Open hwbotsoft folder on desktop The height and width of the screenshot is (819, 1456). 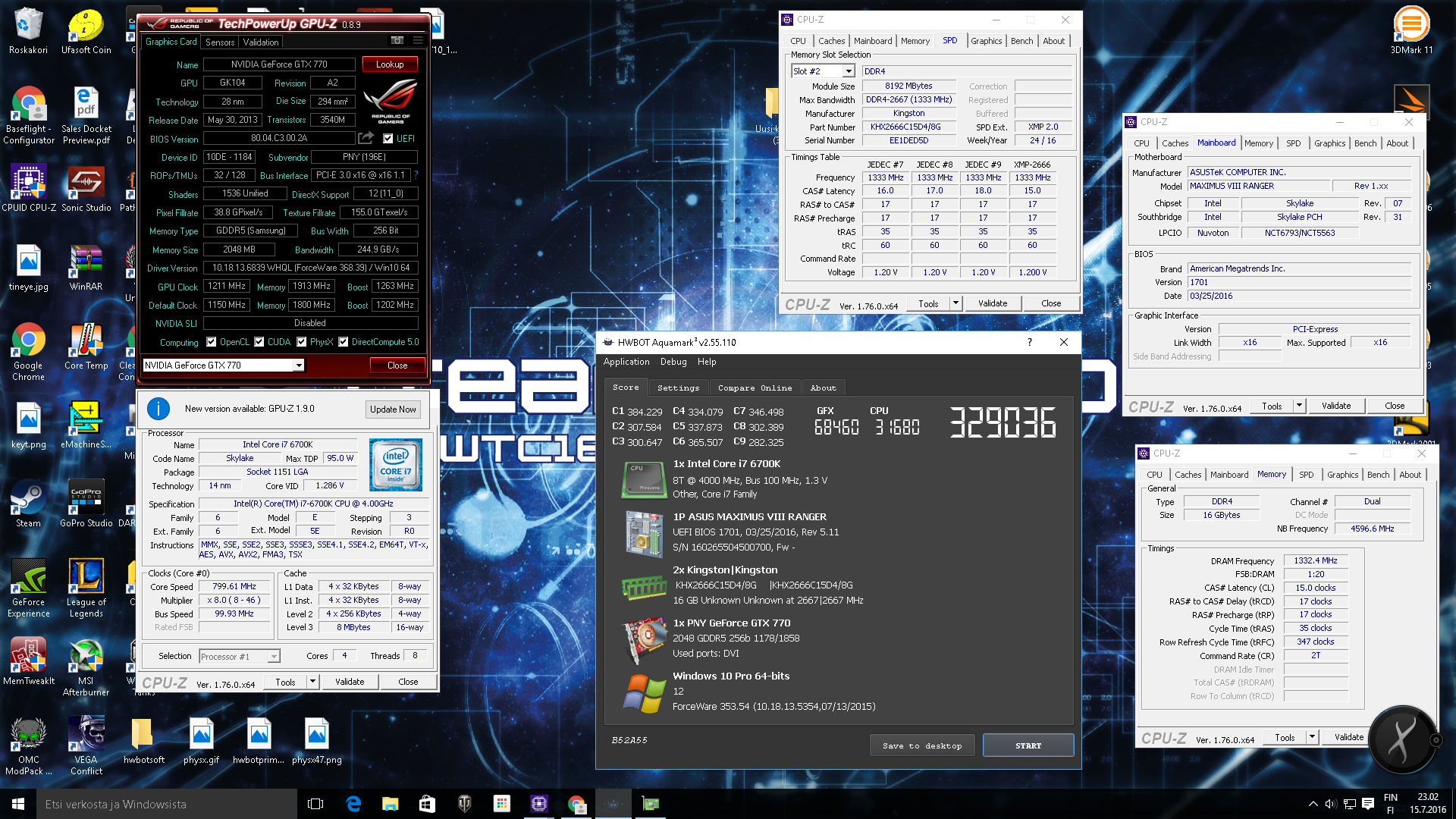click(143, 741)
